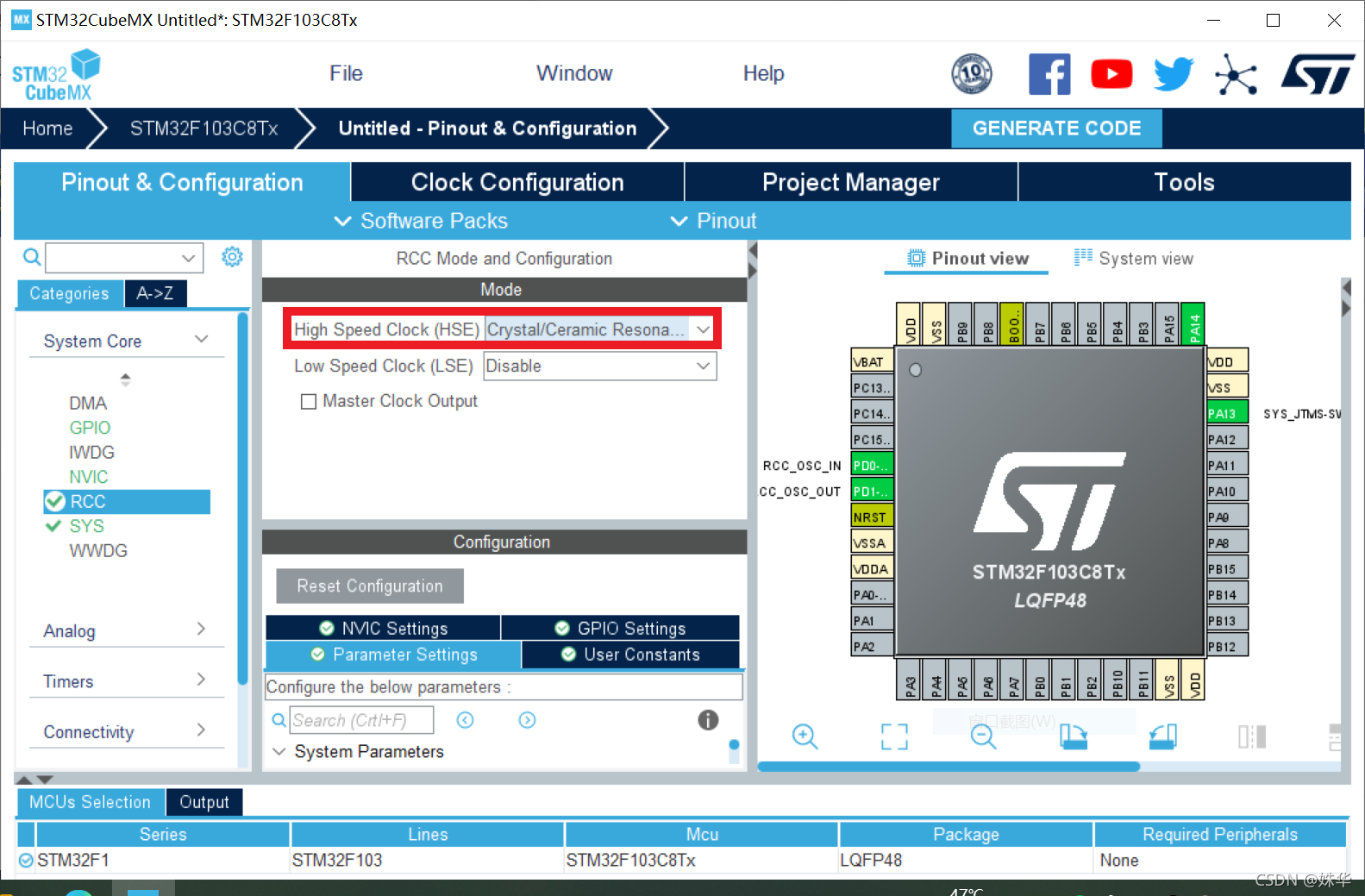
Task: Open the YouTube icon link
Action: 1111,74
